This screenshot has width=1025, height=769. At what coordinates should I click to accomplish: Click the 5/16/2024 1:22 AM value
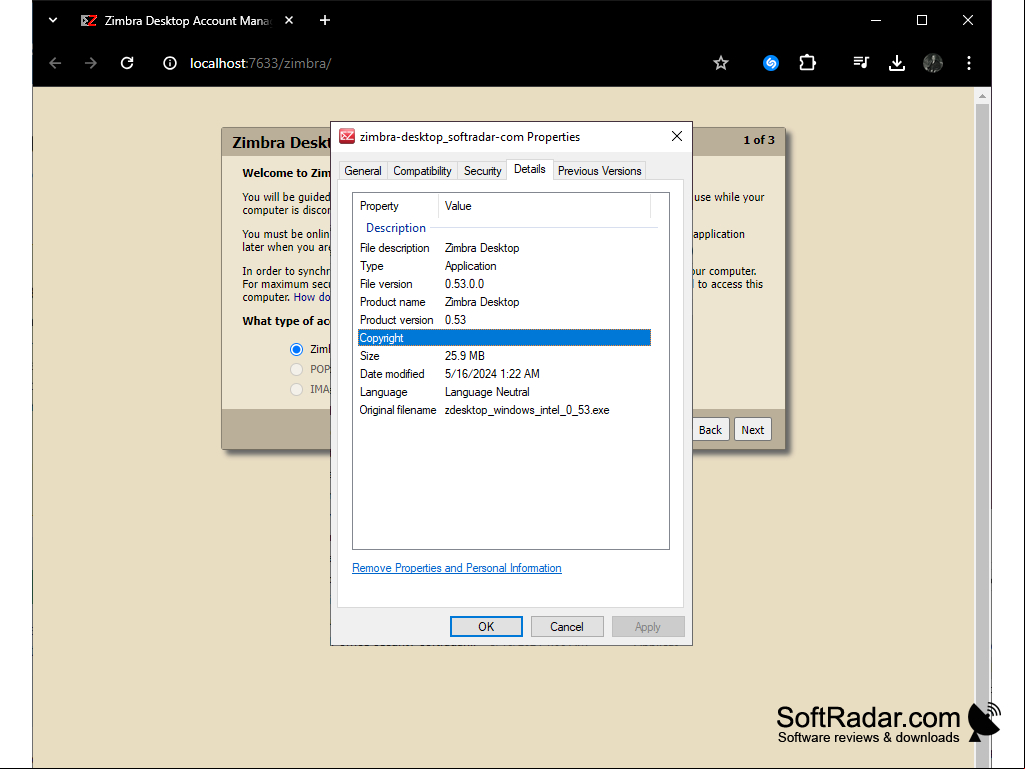tap(492, 374)
